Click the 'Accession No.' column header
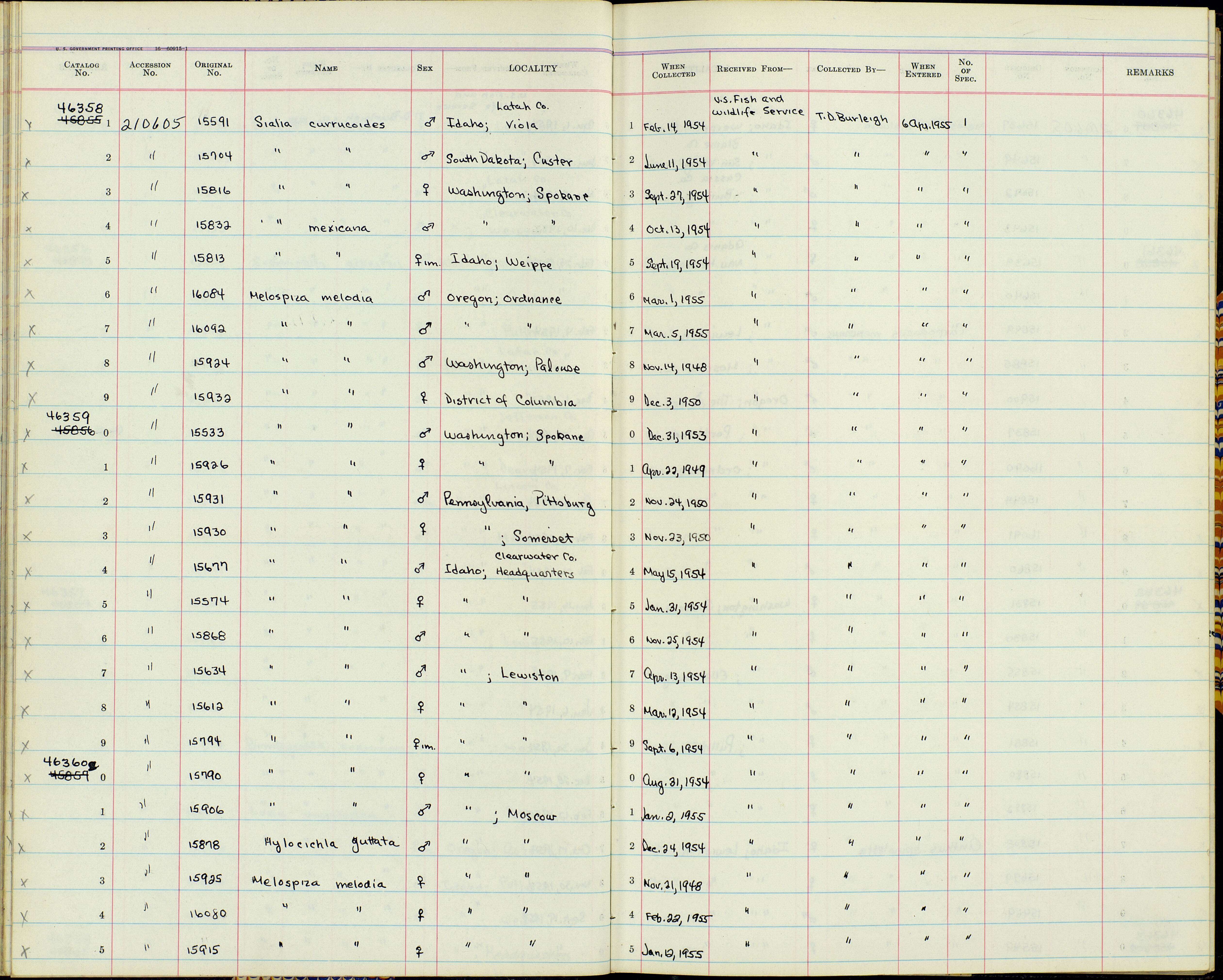Screen dimensions: 1223x980 [150, 69]
